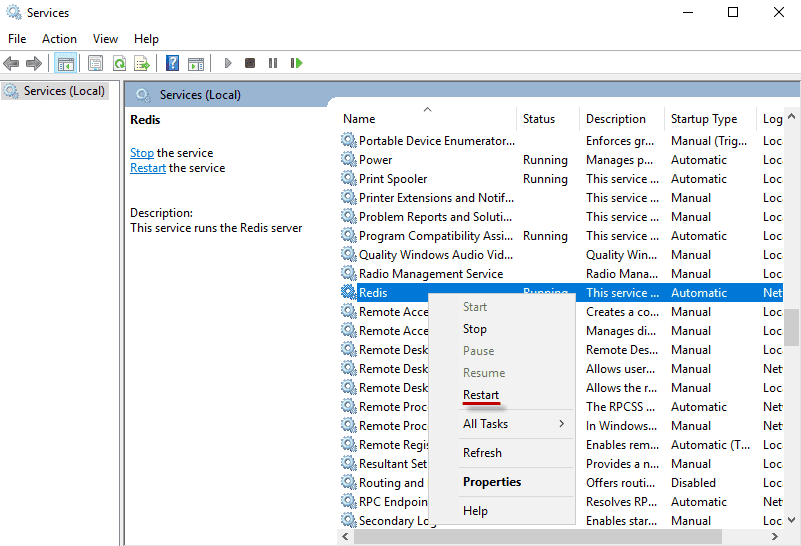This screenshot has width=801, height=546.
Task: Select Printer Extensions and Notif... row
Action: tap(561, 198)
